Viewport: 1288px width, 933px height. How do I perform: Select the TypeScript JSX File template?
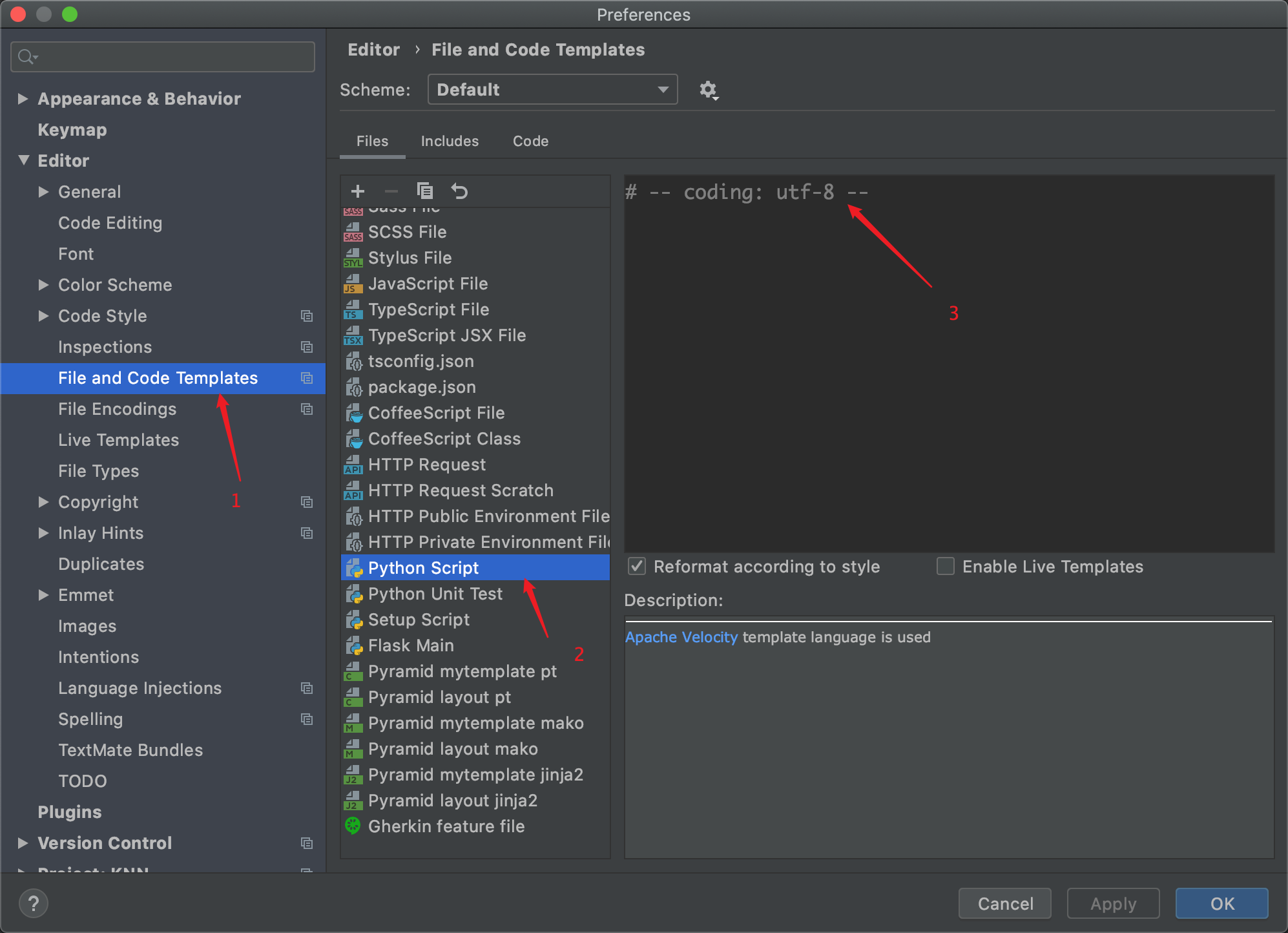pos(446,335)
